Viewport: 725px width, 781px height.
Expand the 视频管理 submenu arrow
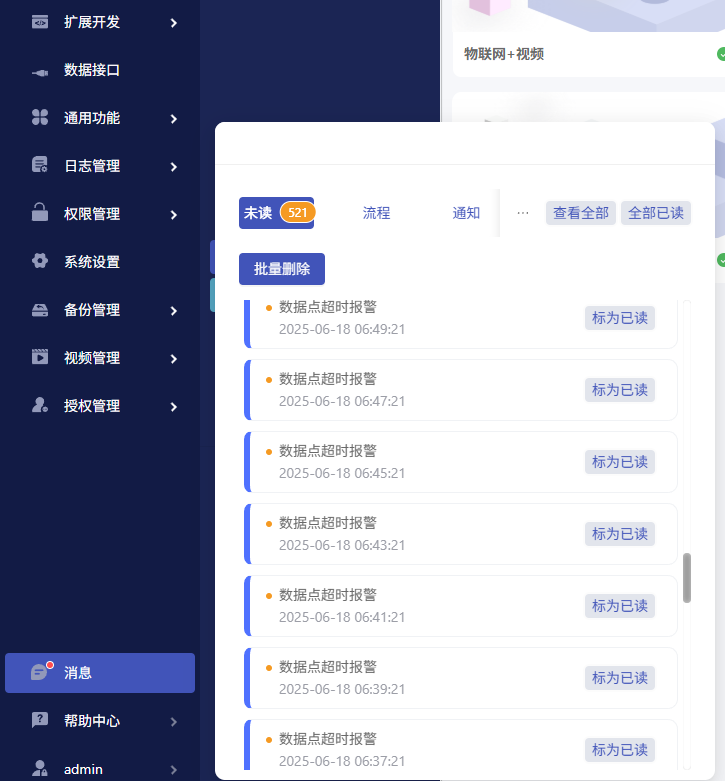(x=173, y=359)
